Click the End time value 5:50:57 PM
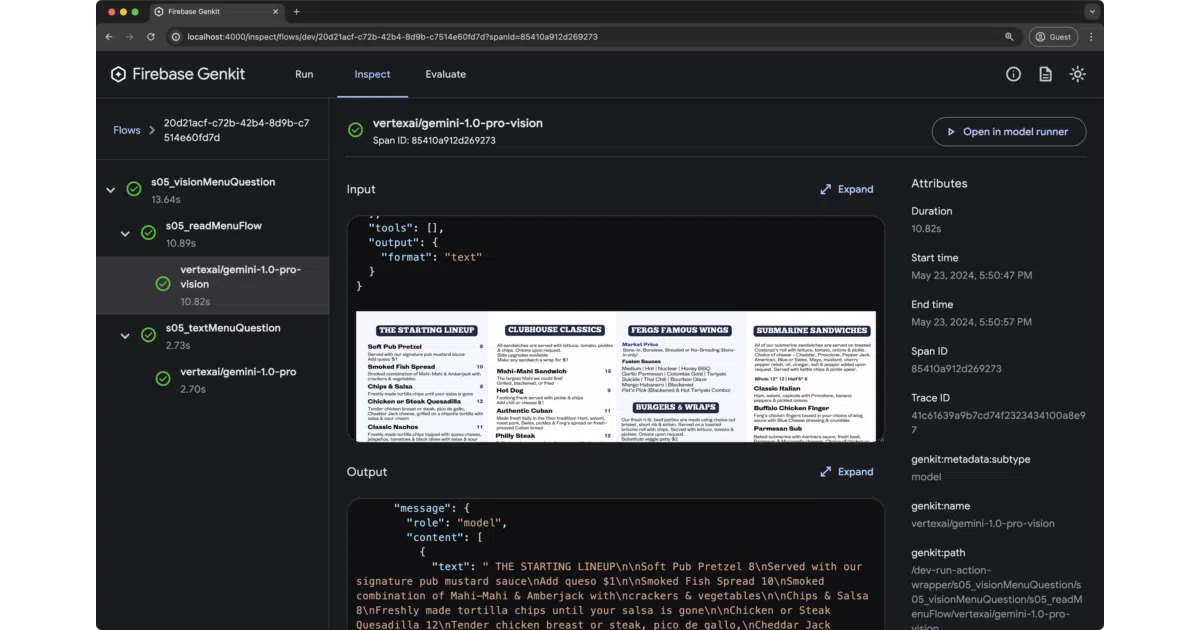The height and width of the screenshot is (630, 1200). click(972, 322)
